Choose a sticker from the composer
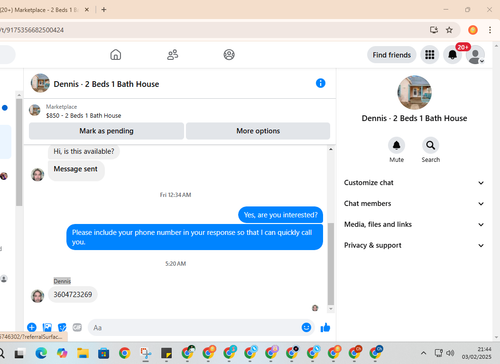 click(62, 327)
